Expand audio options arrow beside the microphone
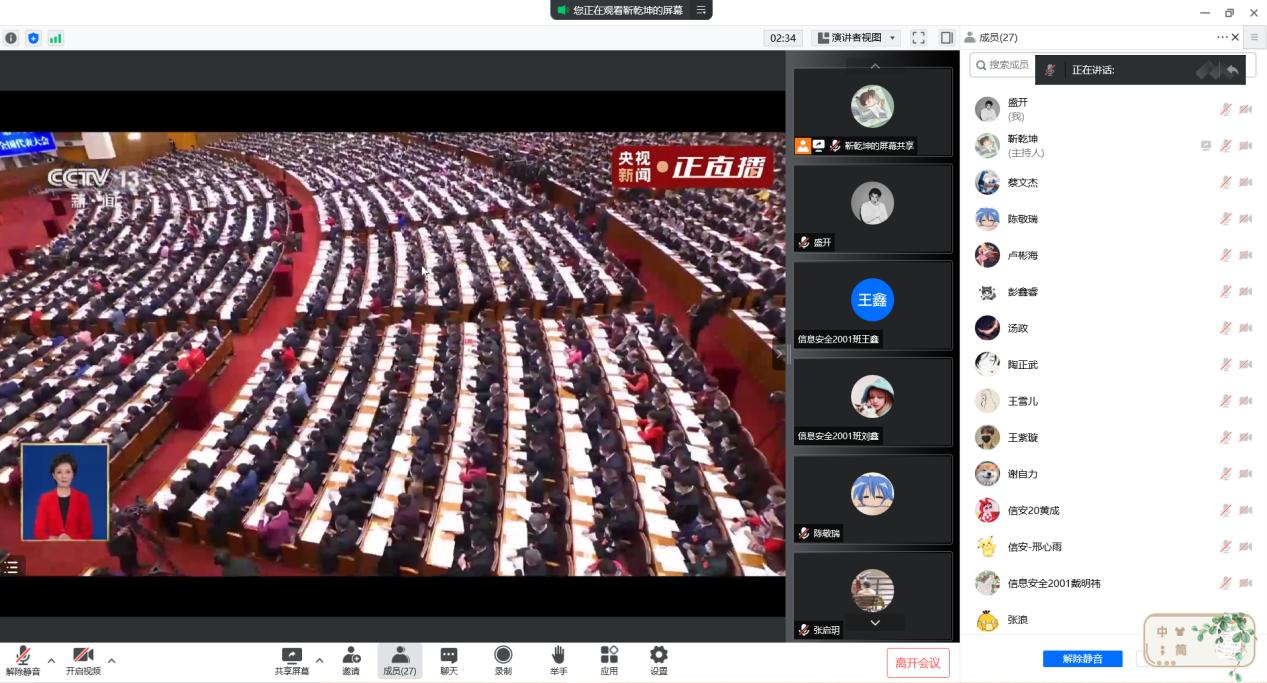 pyautogui.click(x=51, y=660)
